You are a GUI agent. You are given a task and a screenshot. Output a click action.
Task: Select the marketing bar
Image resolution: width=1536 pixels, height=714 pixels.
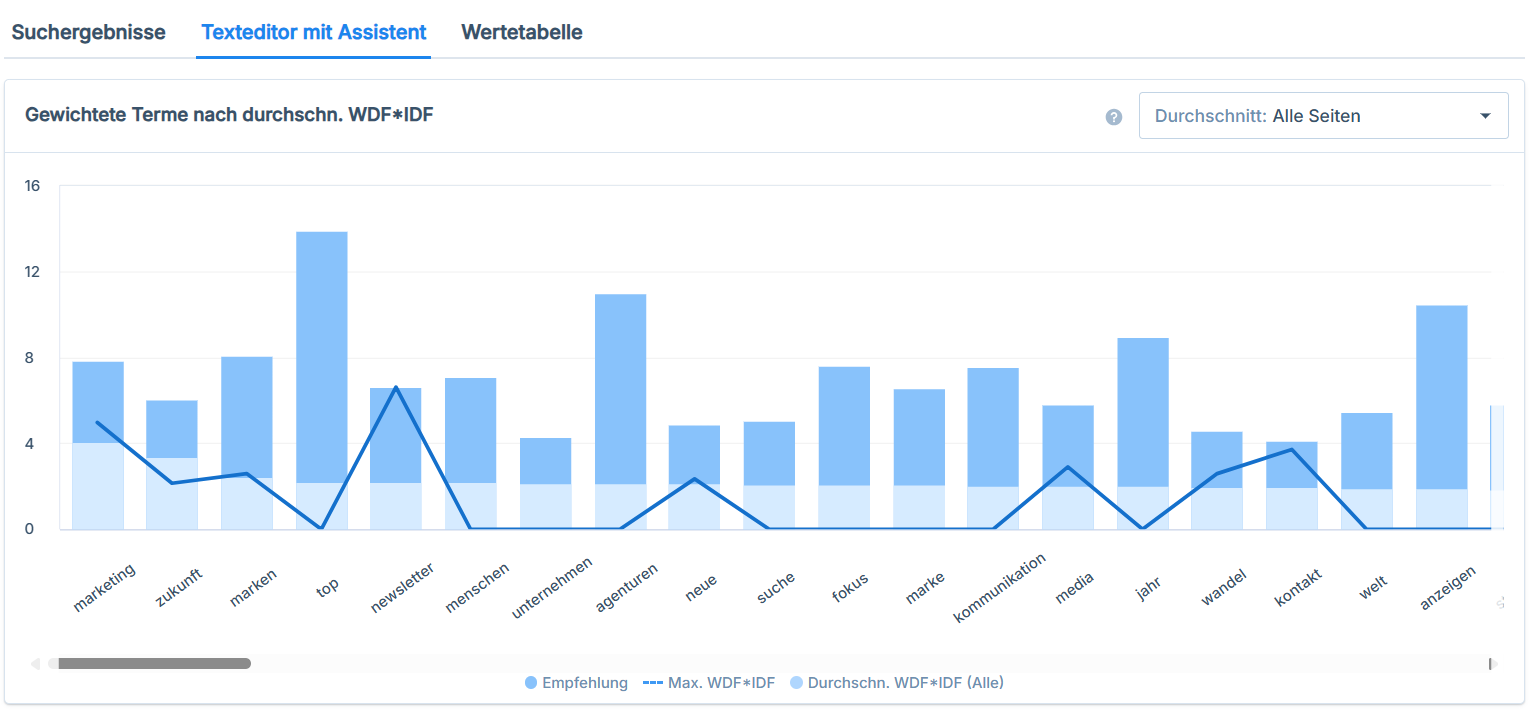pos(98,400)
